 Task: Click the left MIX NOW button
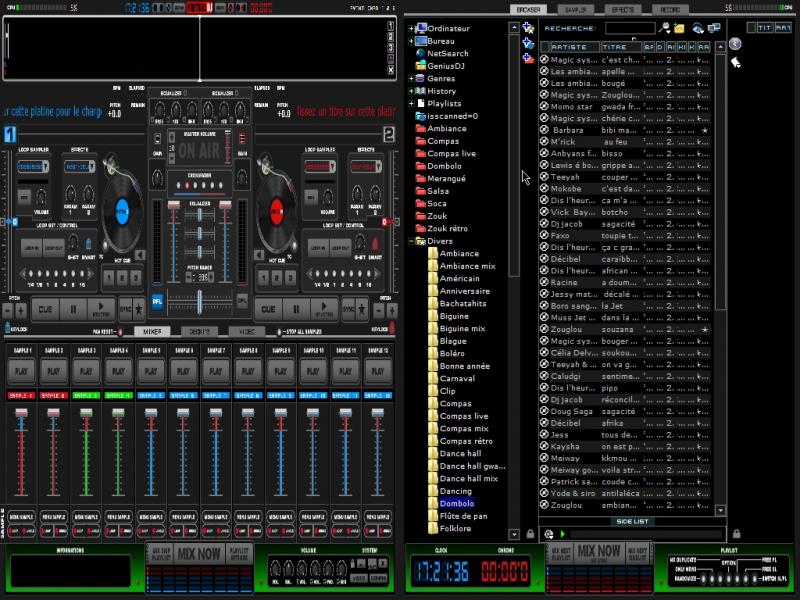[x=199, y=554]
